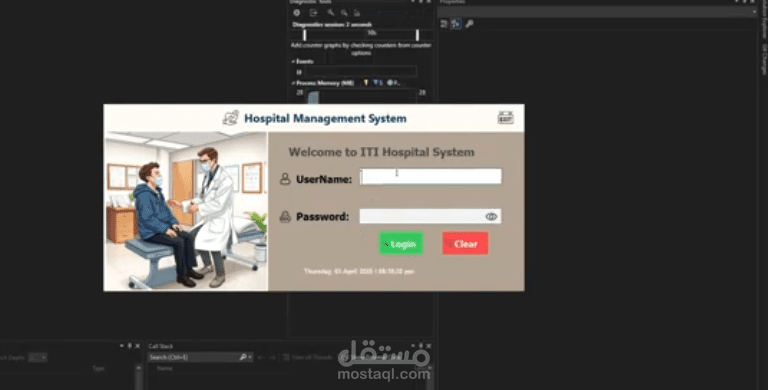Switch Properties panel to Categorized view
This screenshot has height=390, width=768.
pyautogui.click(x=444, y=24)
